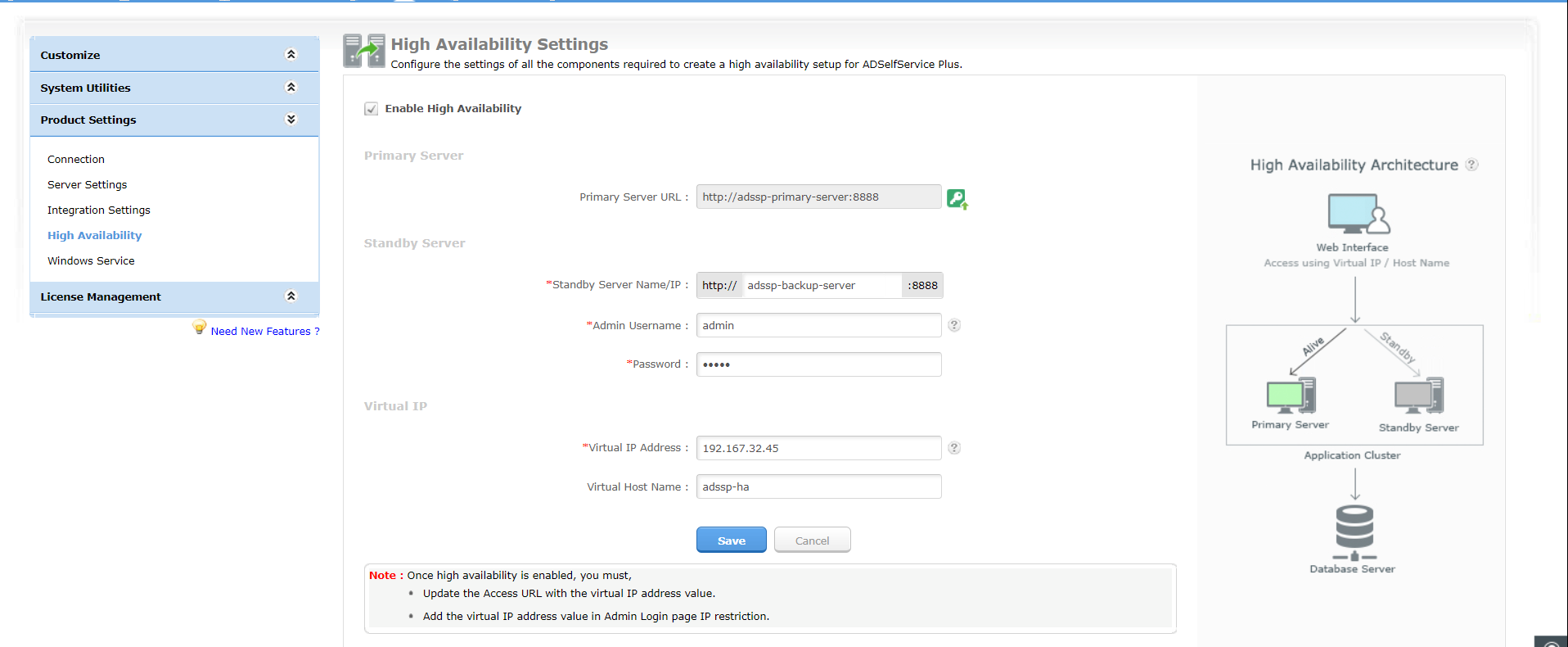Click the Virtual IP Address field

pyautogui.click(x=818, y=448)
